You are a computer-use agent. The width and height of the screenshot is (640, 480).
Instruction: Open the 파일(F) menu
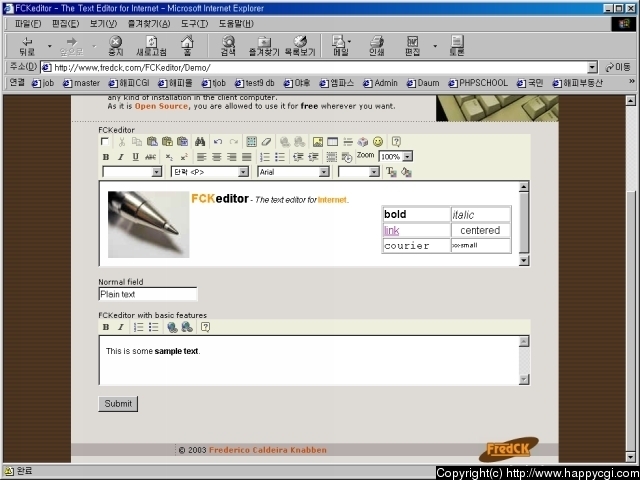[x=28, y=24]
